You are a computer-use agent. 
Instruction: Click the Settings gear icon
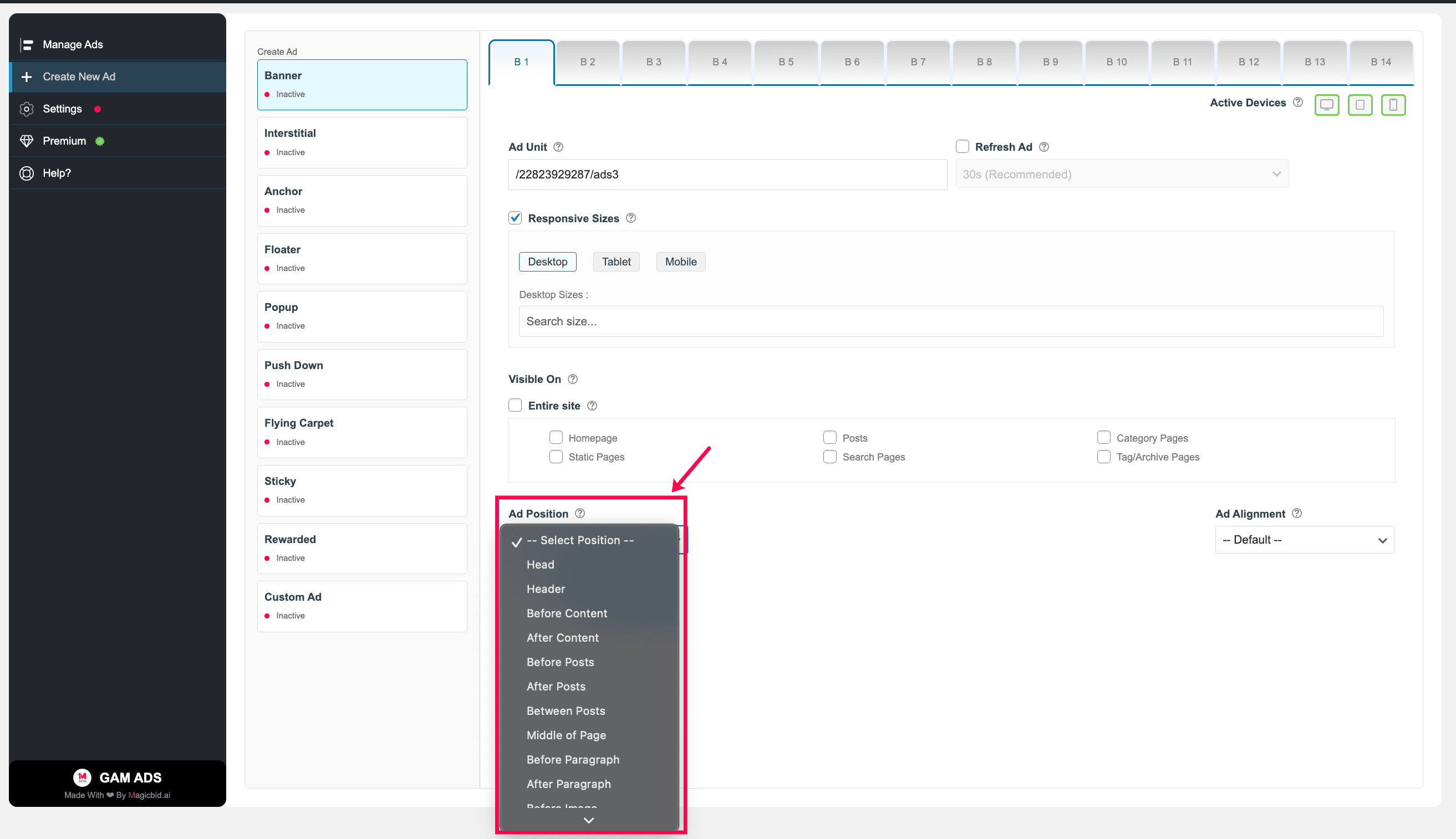(x=27, y=109)
